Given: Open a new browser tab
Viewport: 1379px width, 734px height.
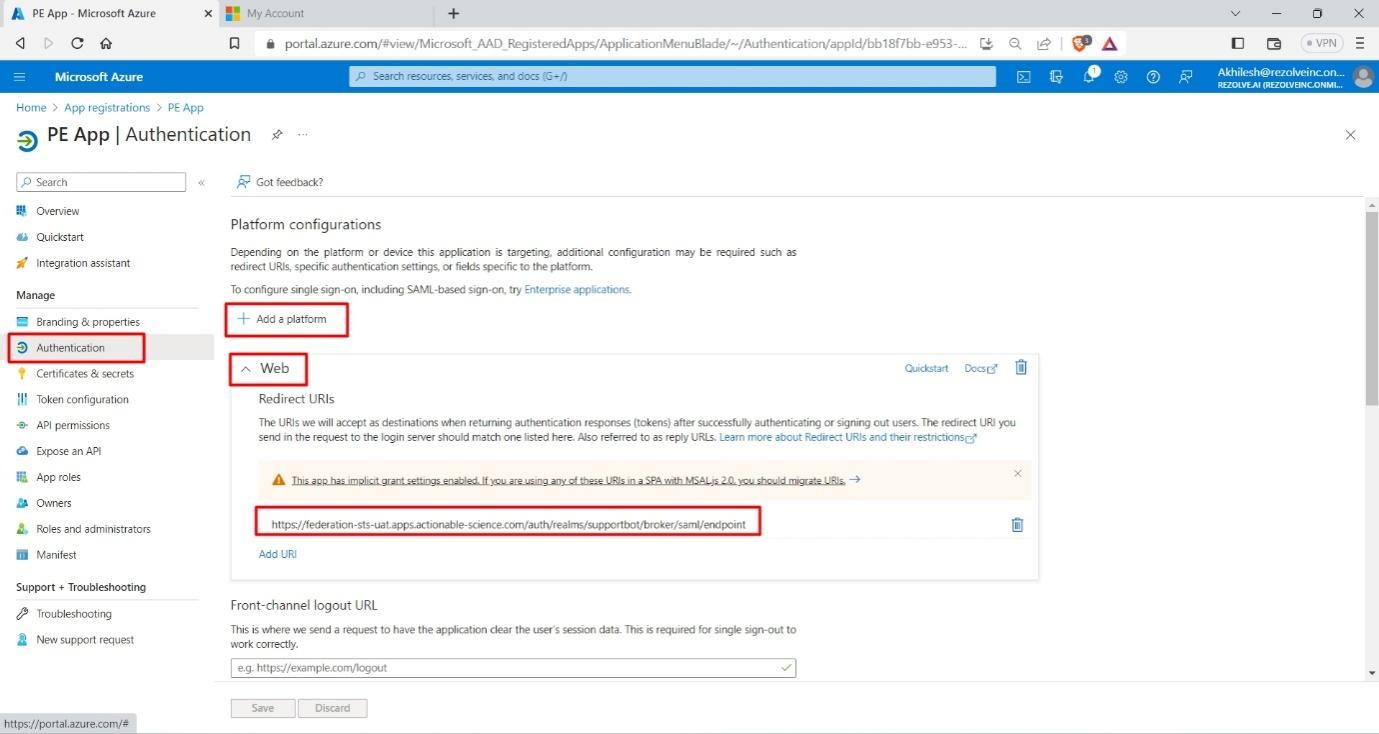Looking at the screenshot, I should (453, 14).
